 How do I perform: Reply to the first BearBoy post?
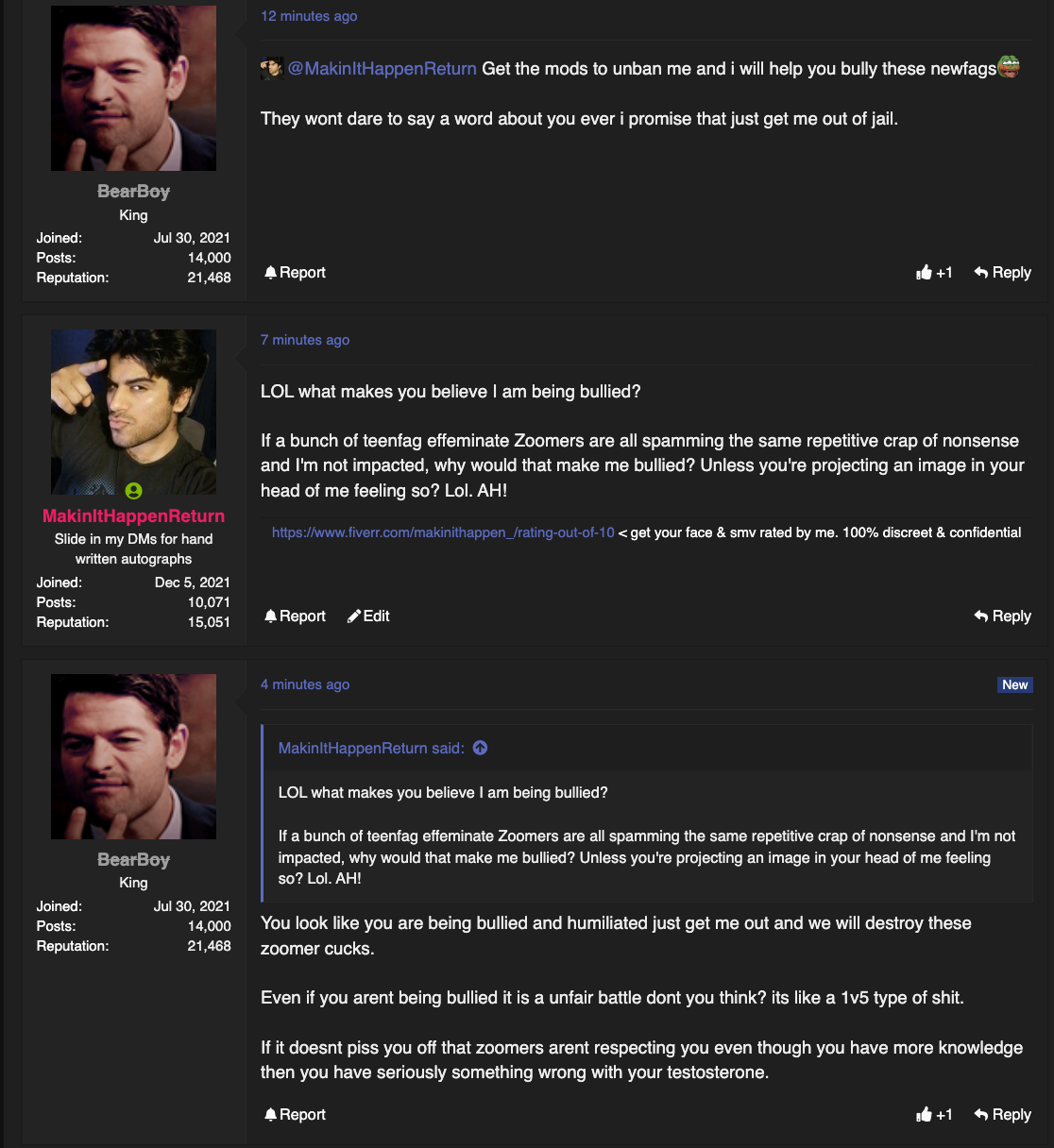(1003, 273)
